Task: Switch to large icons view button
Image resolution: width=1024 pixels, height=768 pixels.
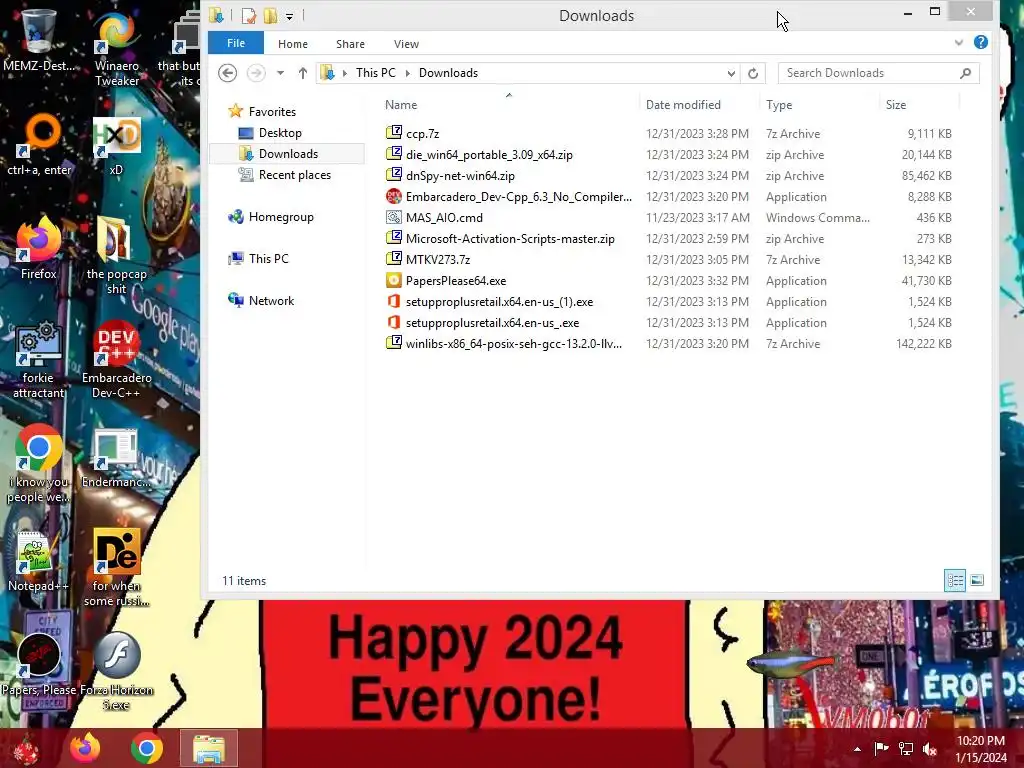Action: tap(977, 580)
